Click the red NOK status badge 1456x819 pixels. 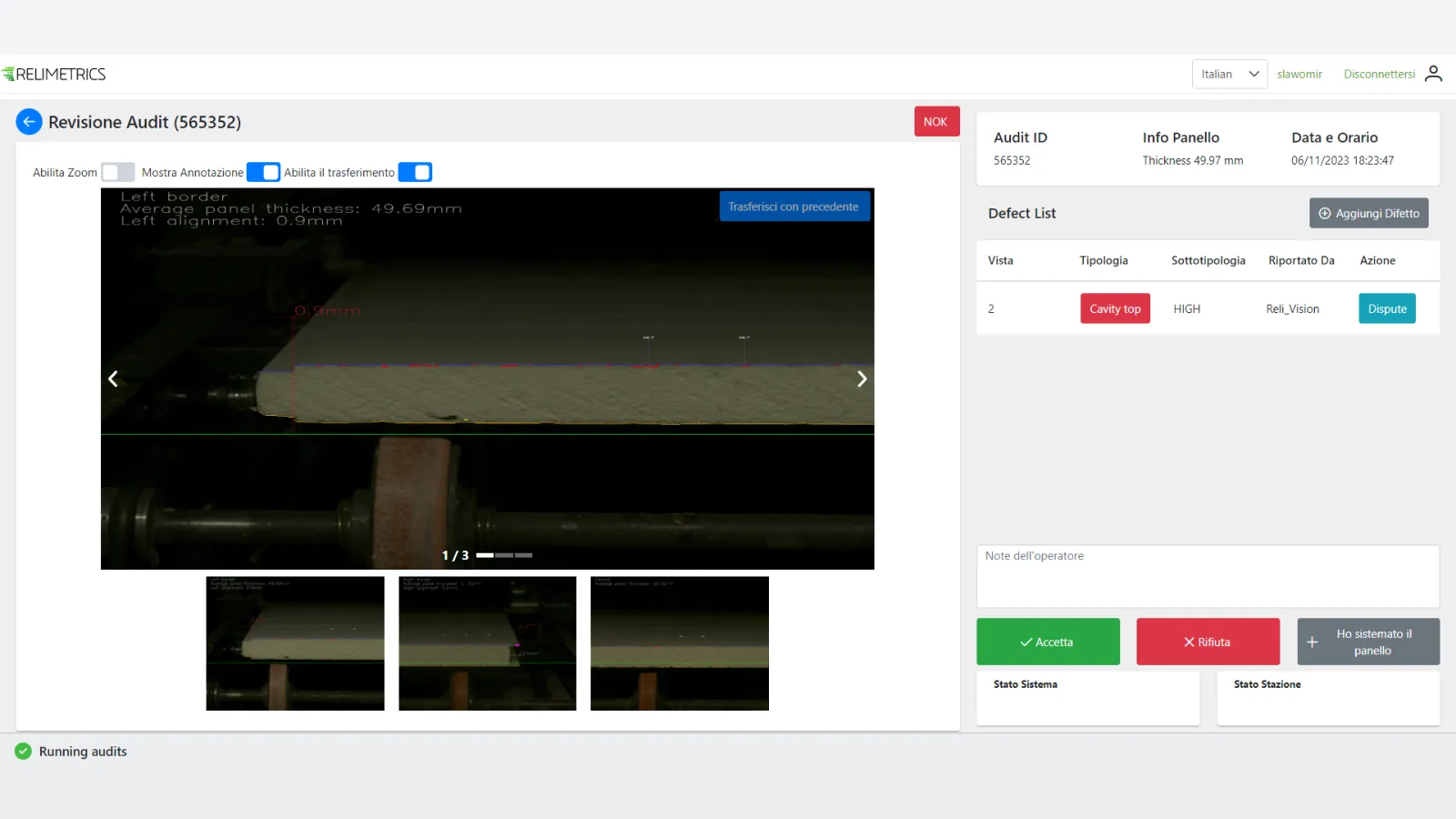(x=936, y=122)
